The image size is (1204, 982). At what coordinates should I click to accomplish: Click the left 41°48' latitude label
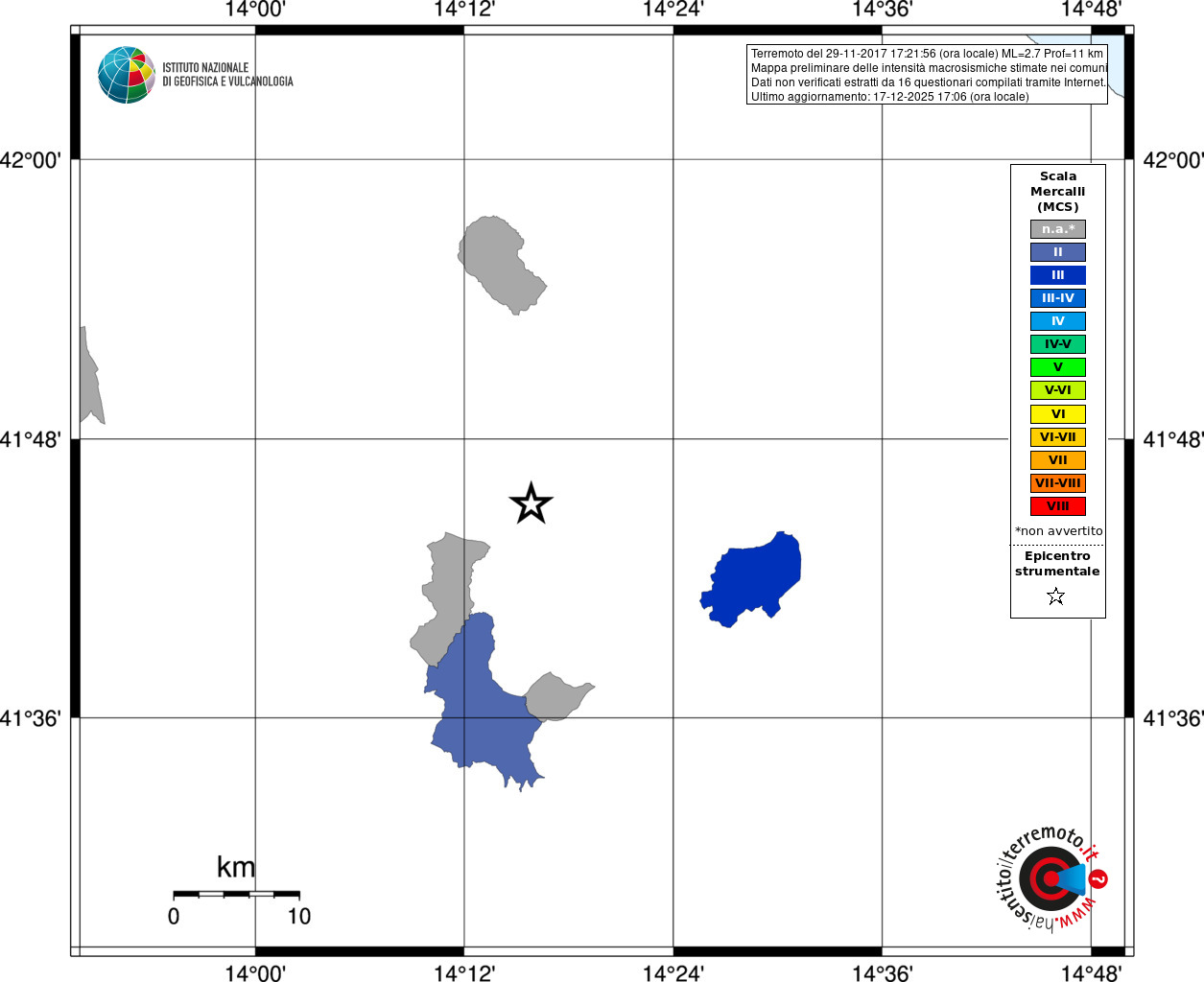[x=31, y=440]
